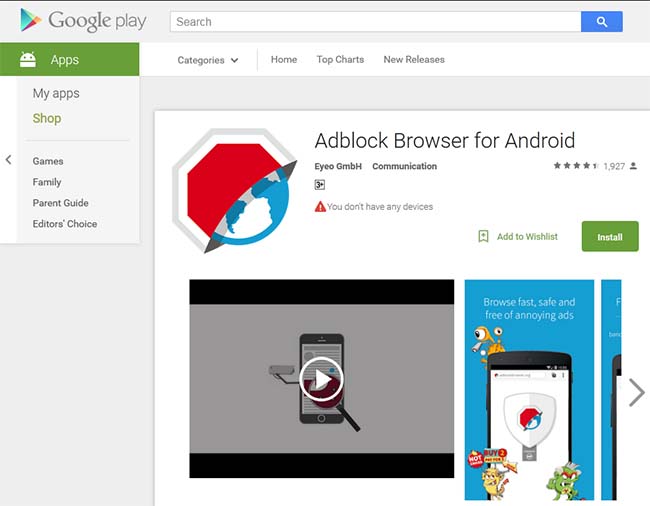Show next screenshots with right arrow
Viewport: 650px width, 506px height.
click(636, 392)
